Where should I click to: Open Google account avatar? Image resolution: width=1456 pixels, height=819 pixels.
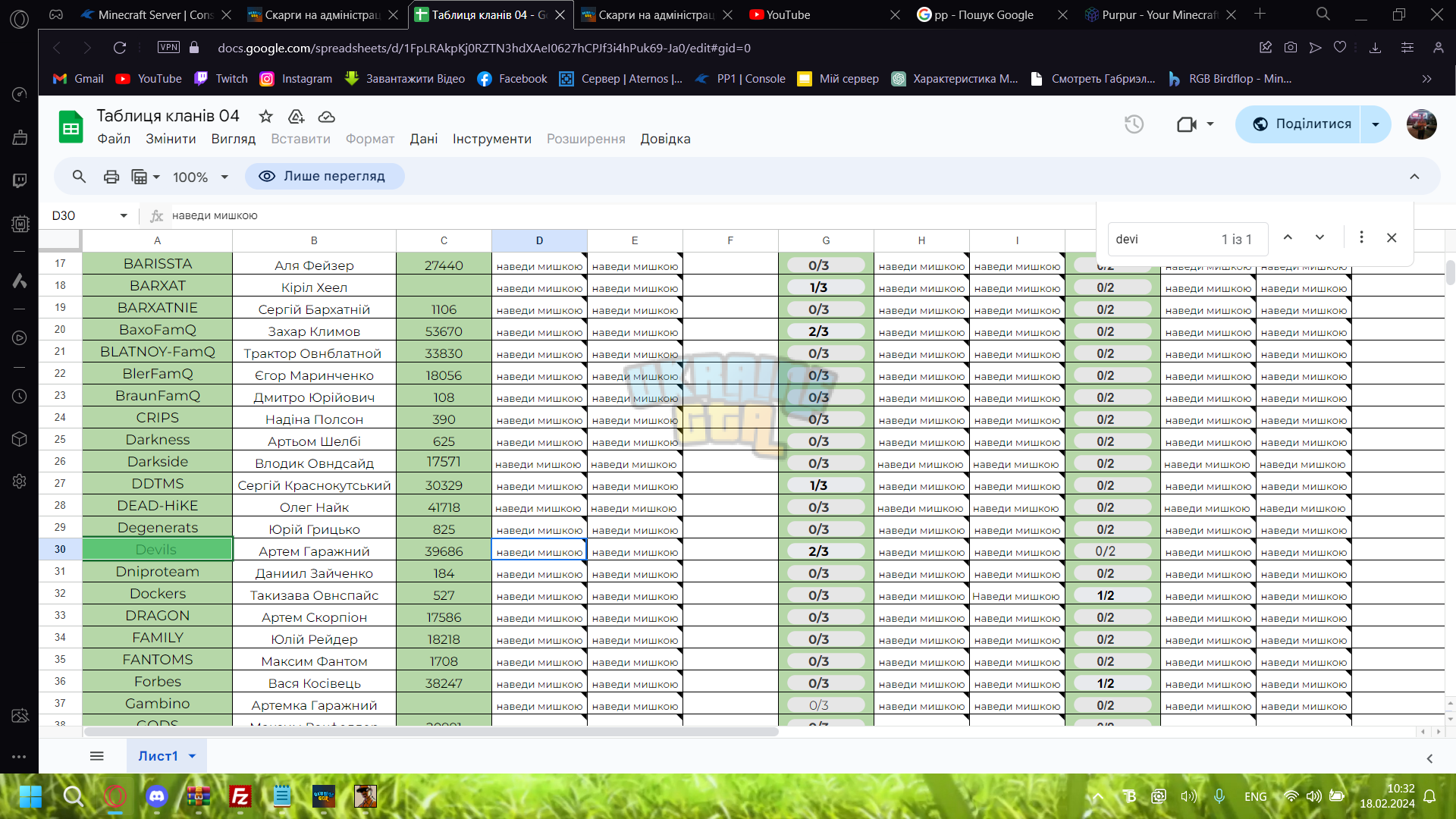pos(1421,124)
